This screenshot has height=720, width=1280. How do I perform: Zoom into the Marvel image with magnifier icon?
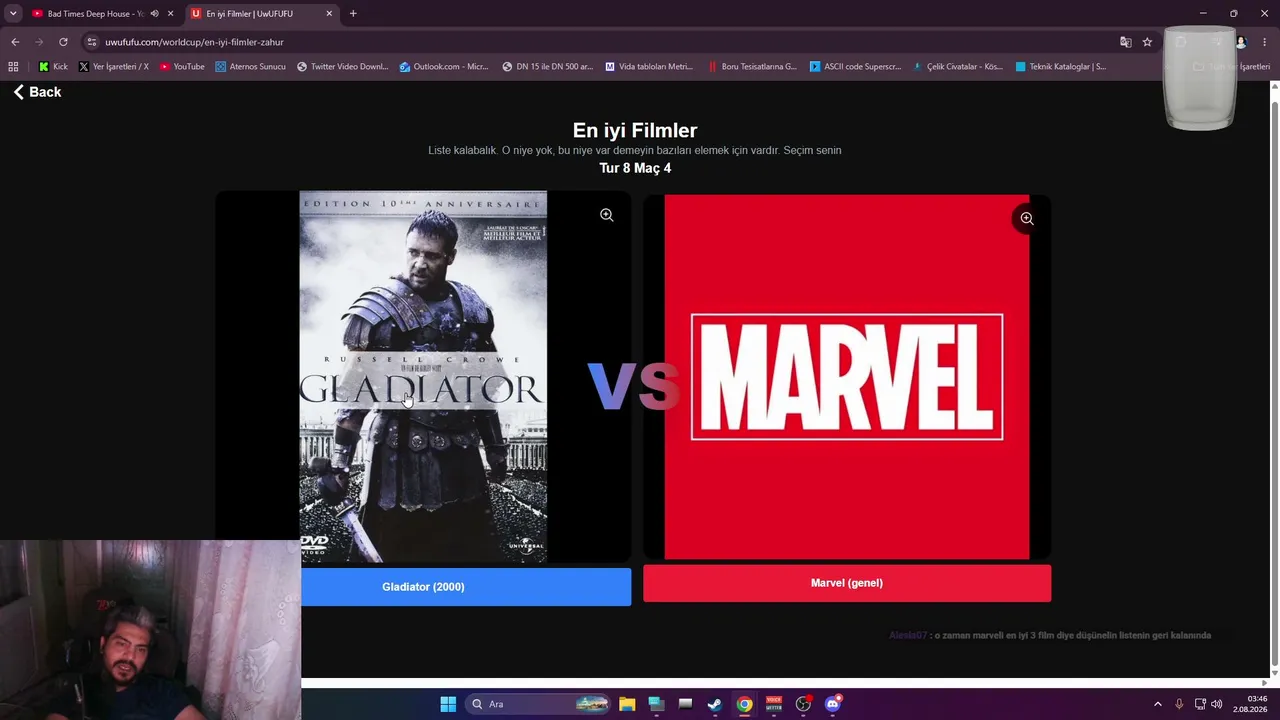pos(1026,218)
